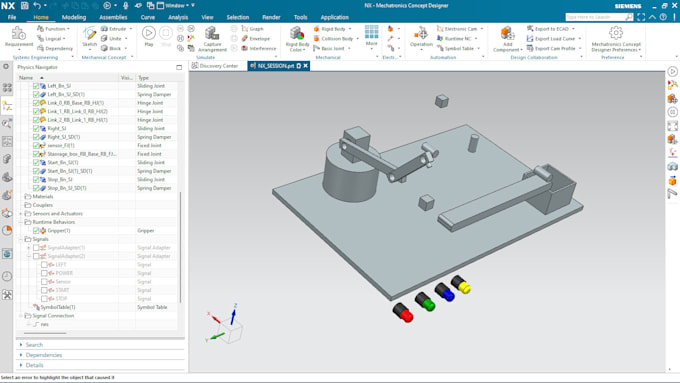Switch to the Assemblies ribbon tab
This screenshot has height=383, width=680.
coord(113,17)
